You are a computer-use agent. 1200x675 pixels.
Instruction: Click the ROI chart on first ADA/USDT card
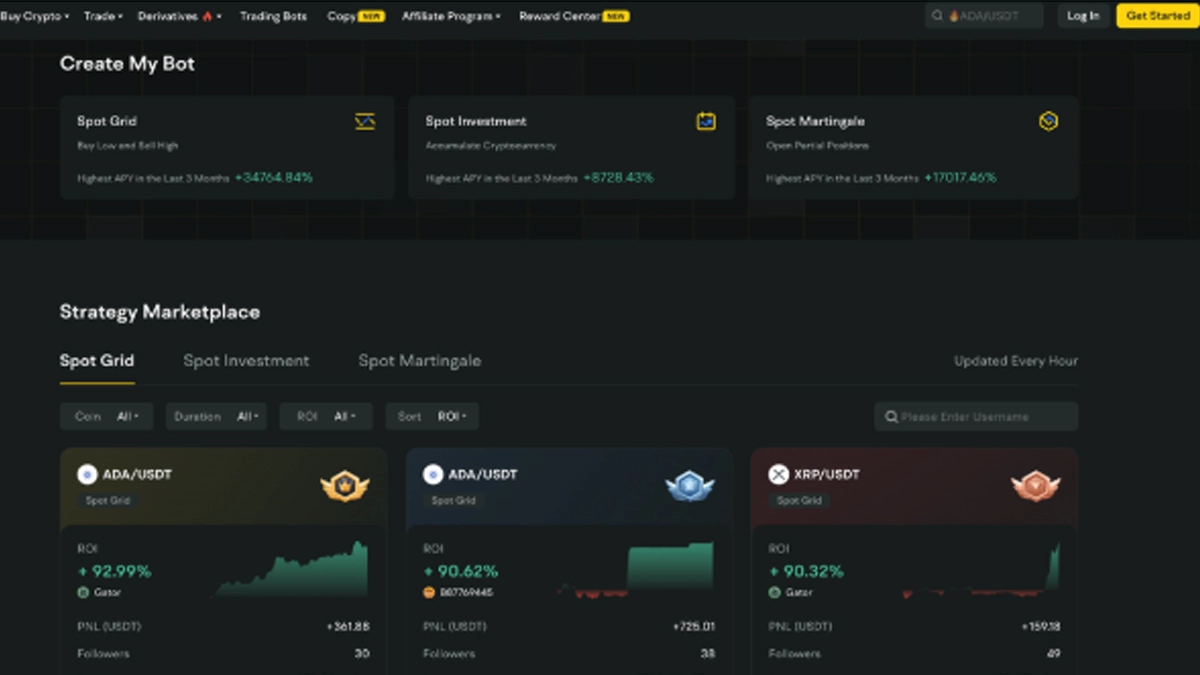292,571
